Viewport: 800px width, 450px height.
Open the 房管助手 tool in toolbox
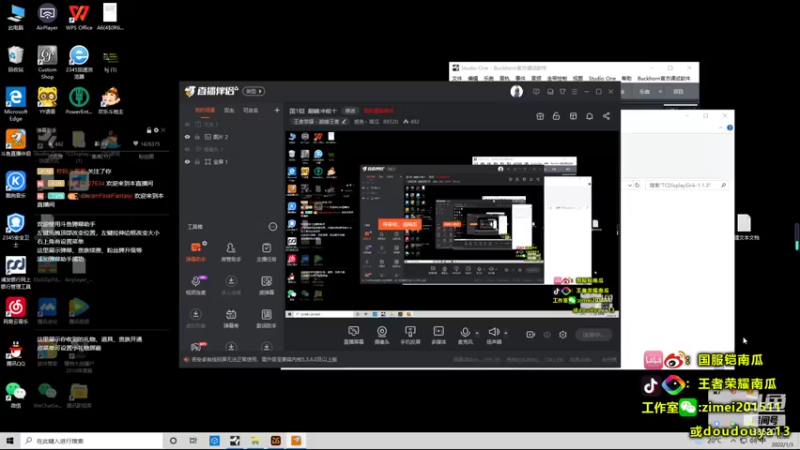pyautogui.click(x=231, y=252)
